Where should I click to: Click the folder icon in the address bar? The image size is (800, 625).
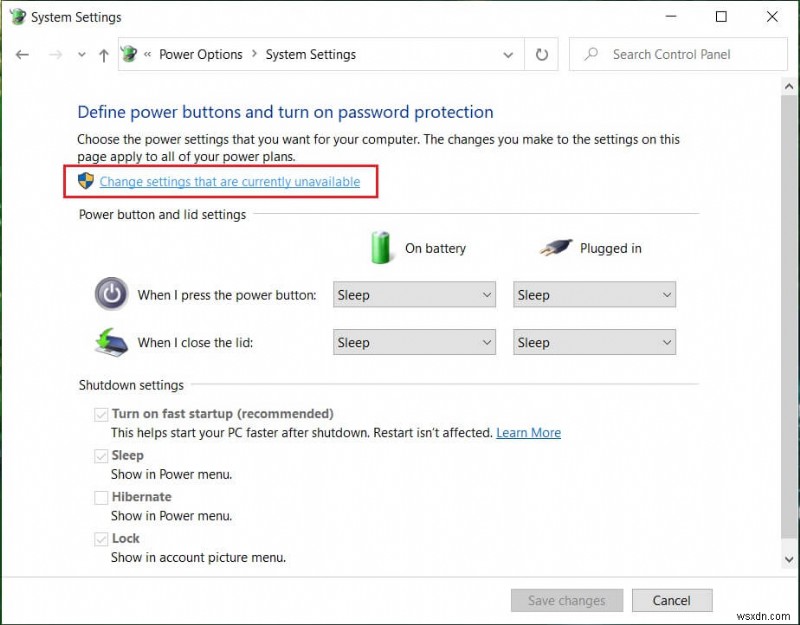click(128, 54)
